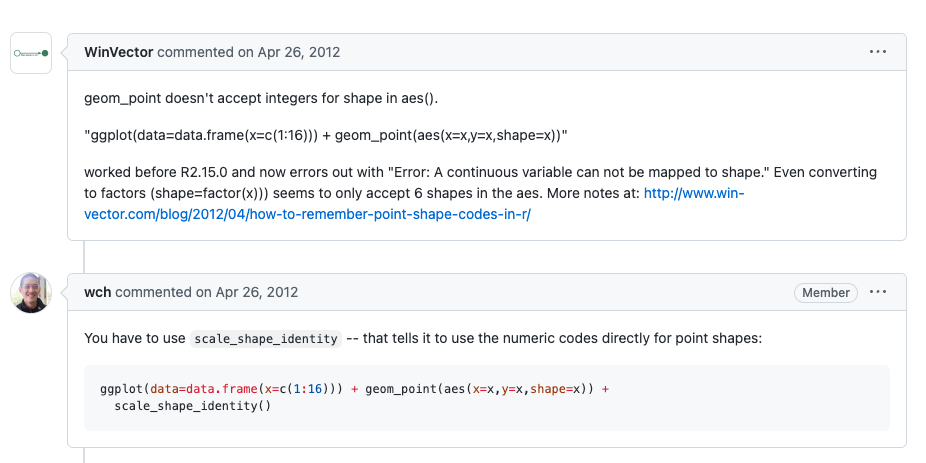Click the 'on Apr 26, 2012' timestamp by wch
Image resolution: width=926 pixels, height=463 pixels.
[247, 292]
